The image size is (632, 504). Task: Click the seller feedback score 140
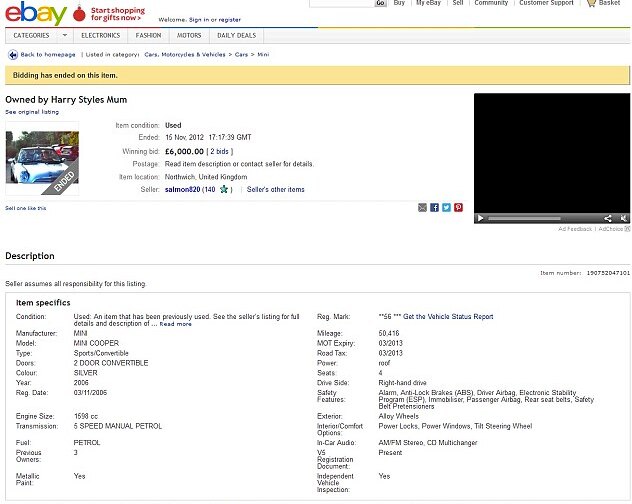[x=210, y=190]
